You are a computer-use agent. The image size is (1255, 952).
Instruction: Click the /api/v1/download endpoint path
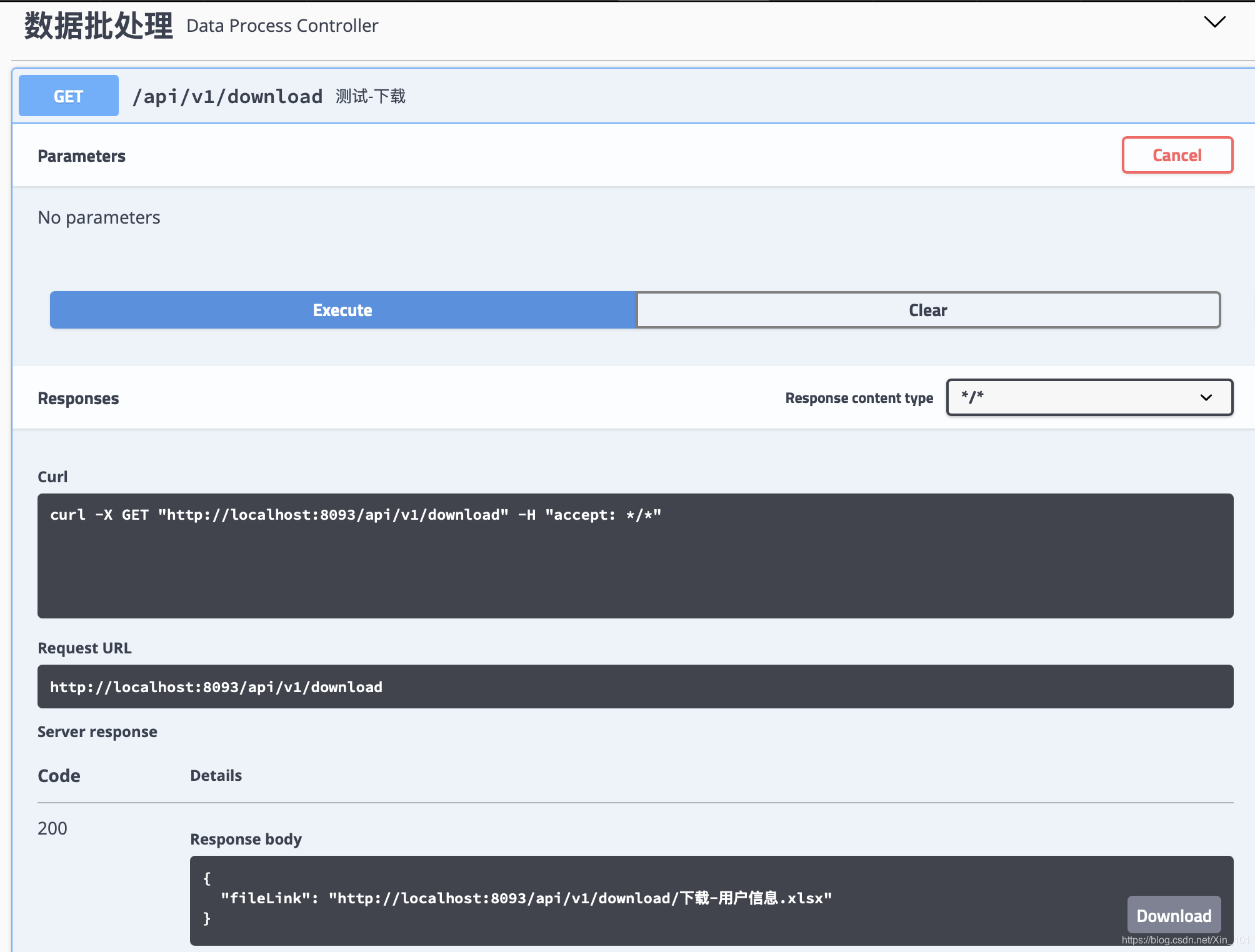tap(227, 97)
